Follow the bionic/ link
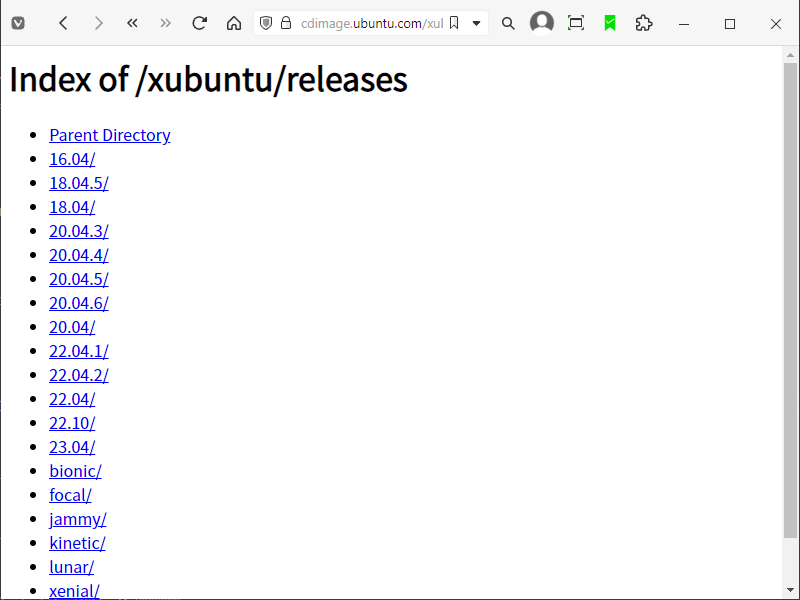This screenshot has height=600, width=800. (x=76, y=471)
